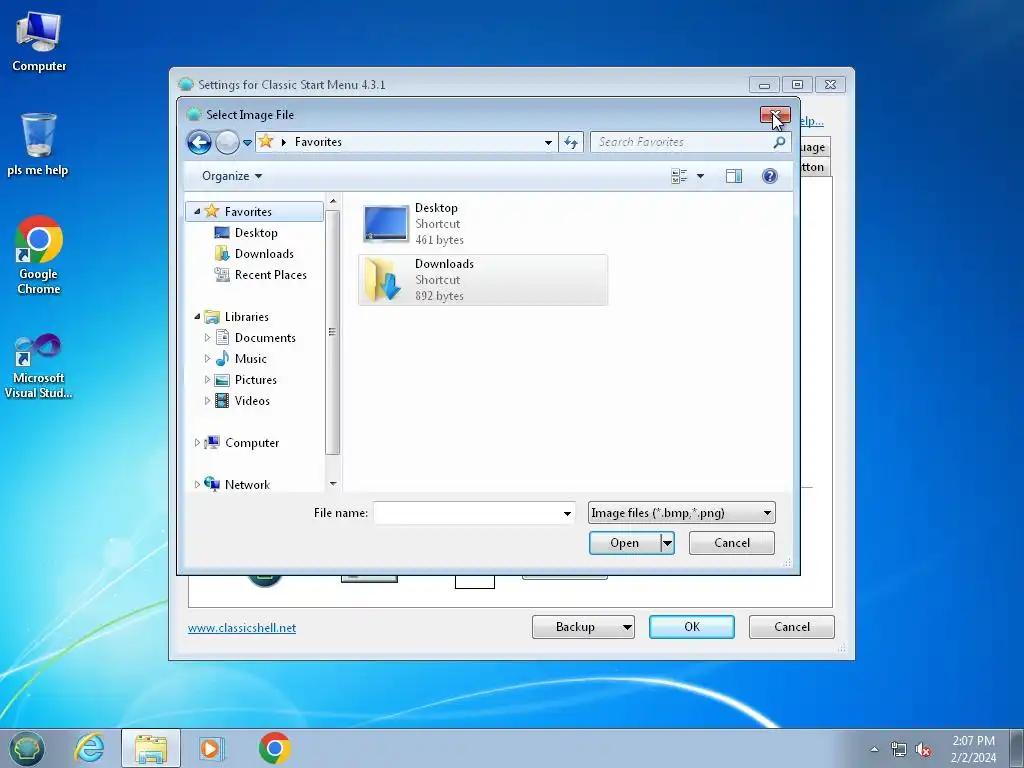Open Computer desktop icon
The width and height of the screenshot is (1024, 768).
click(39, 42)
